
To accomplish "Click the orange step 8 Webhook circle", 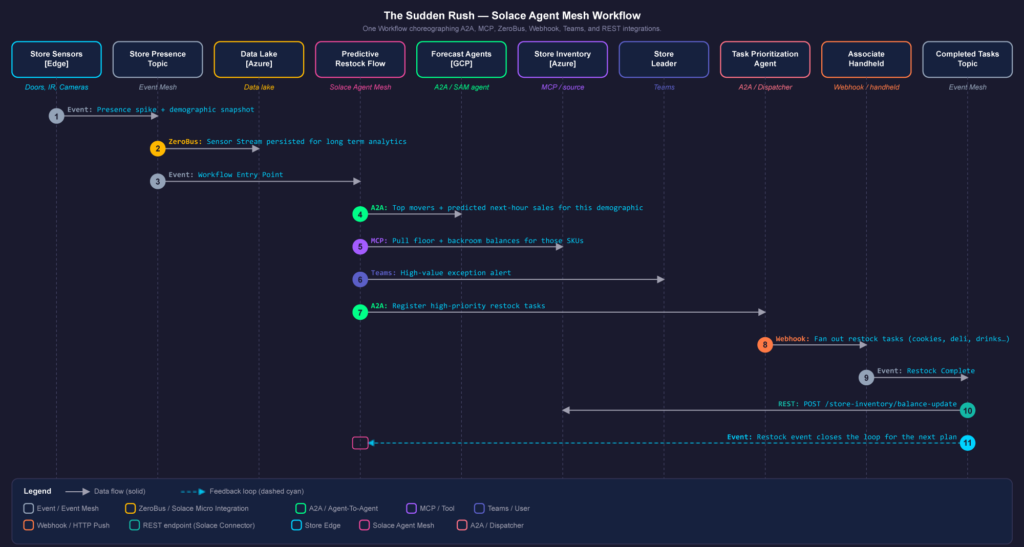I will [x=765, y=345].
